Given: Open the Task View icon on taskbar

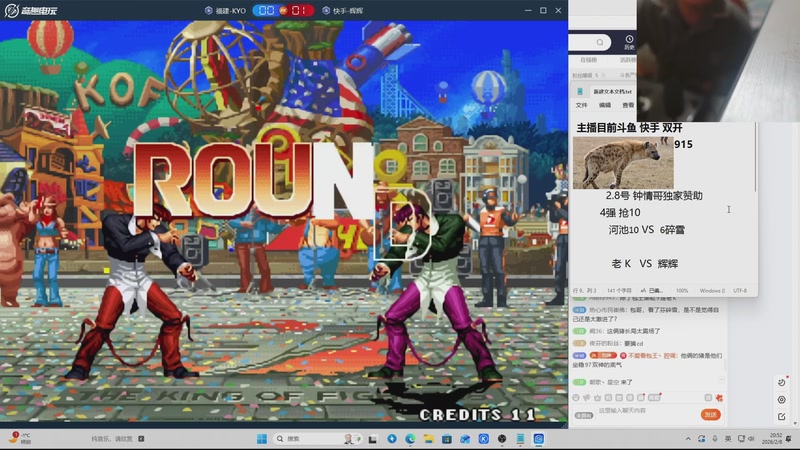Looking at the screenshot, I should click(x=373, y=439).
